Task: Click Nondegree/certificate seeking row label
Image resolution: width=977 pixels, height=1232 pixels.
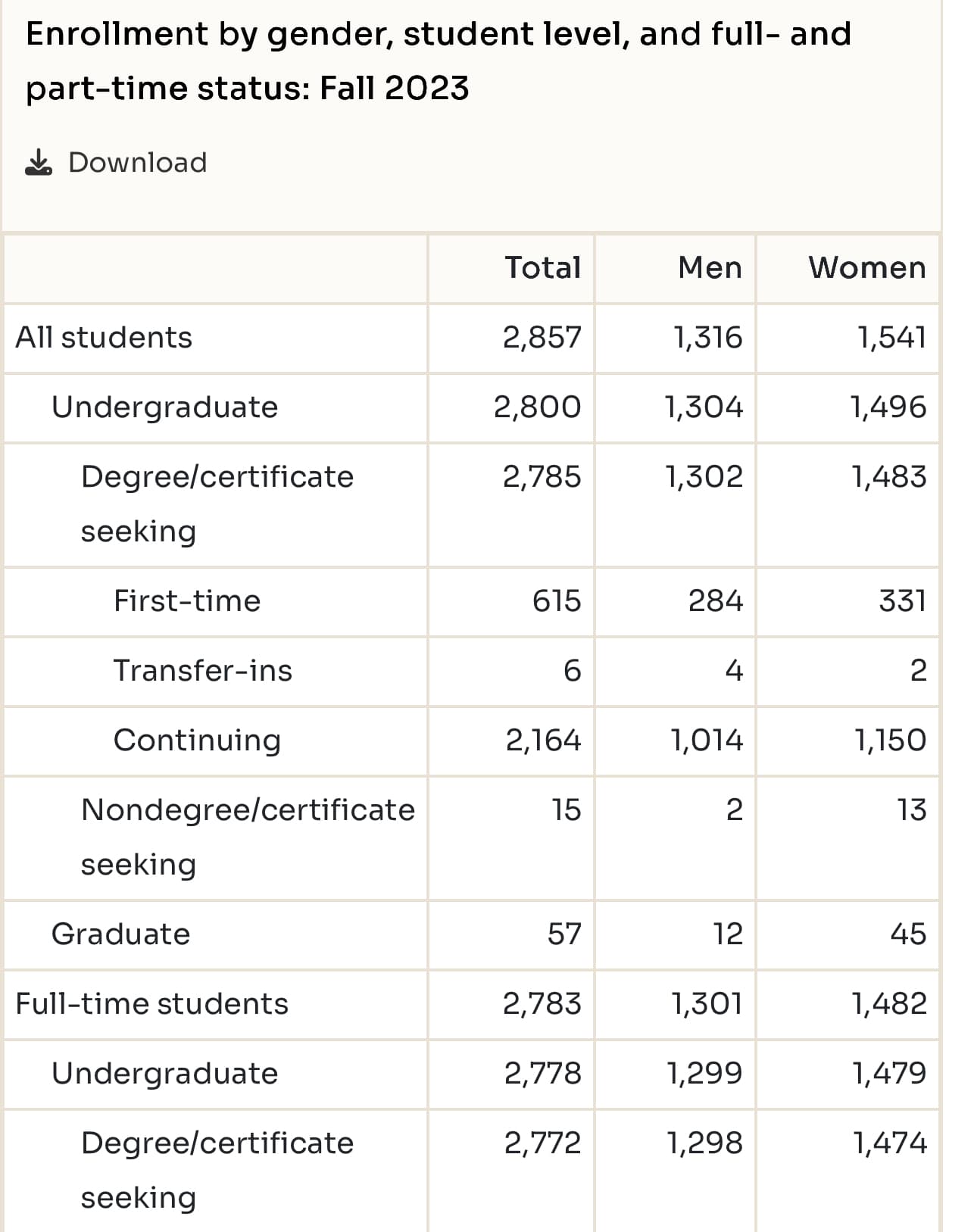Action: tap(248, 837)
